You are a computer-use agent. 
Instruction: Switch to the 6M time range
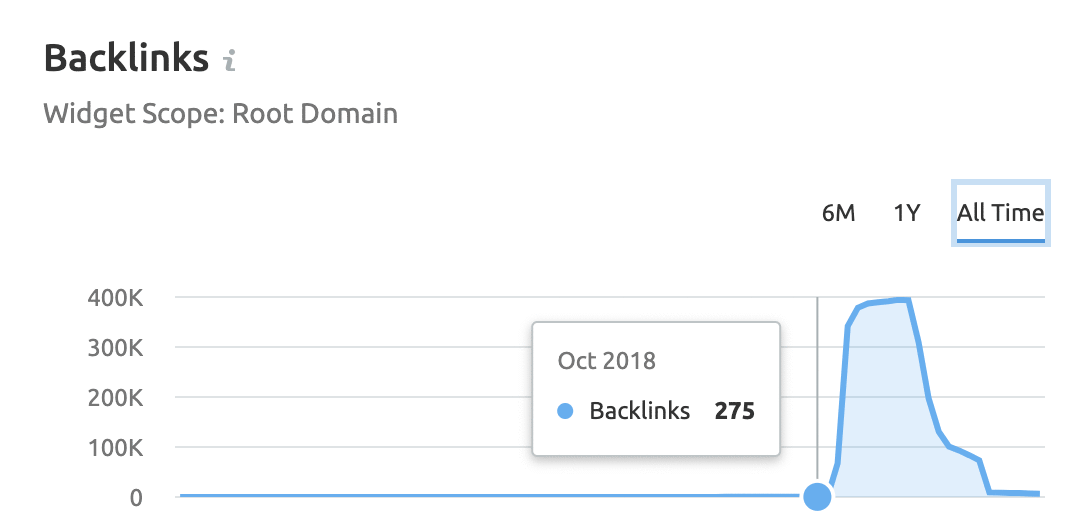(838, 213)
